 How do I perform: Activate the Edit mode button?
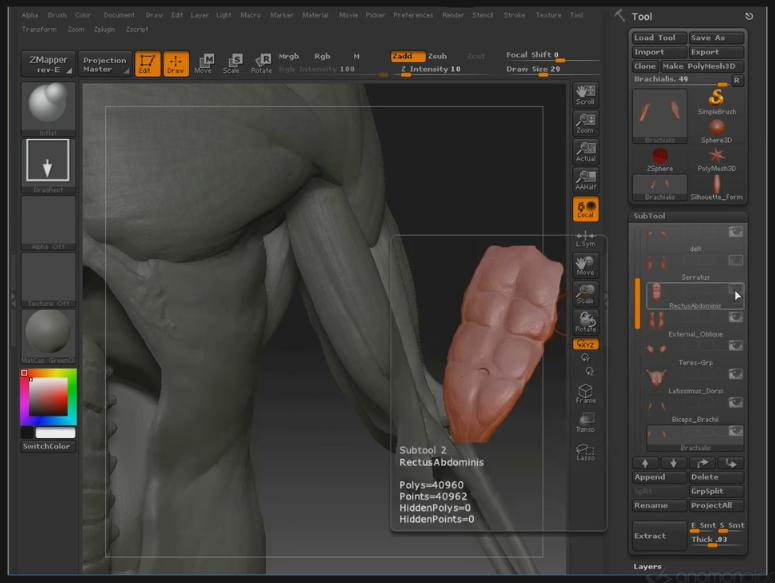point(147,64)
